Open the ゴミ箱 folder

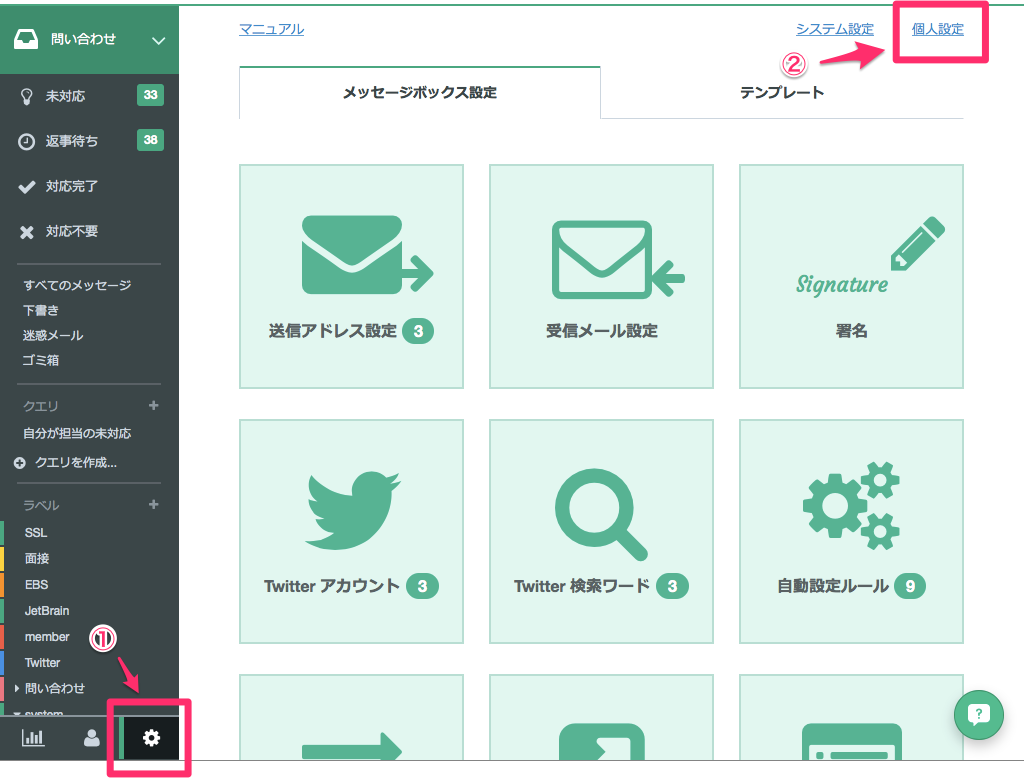(x=41, y=360)
